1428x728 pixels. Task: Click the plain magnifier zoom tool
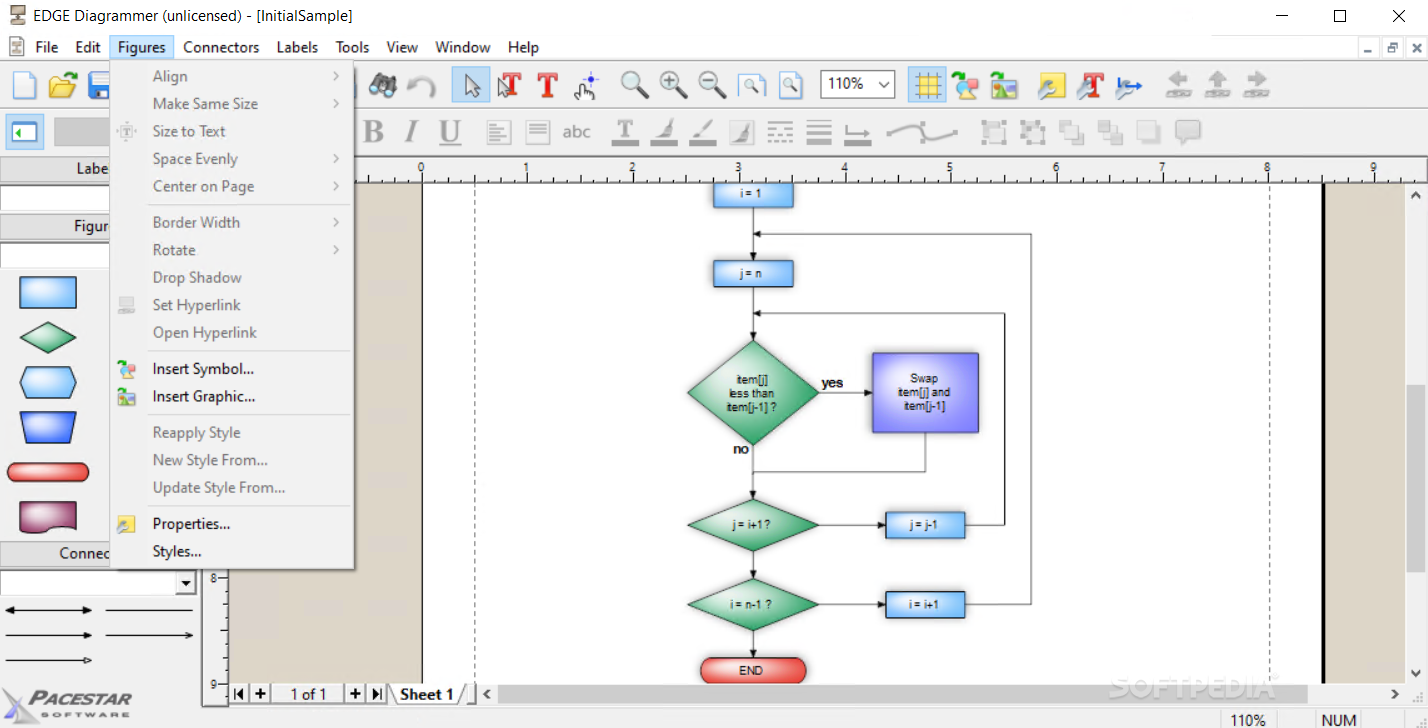pyautogui.click(x=634, y=85)
